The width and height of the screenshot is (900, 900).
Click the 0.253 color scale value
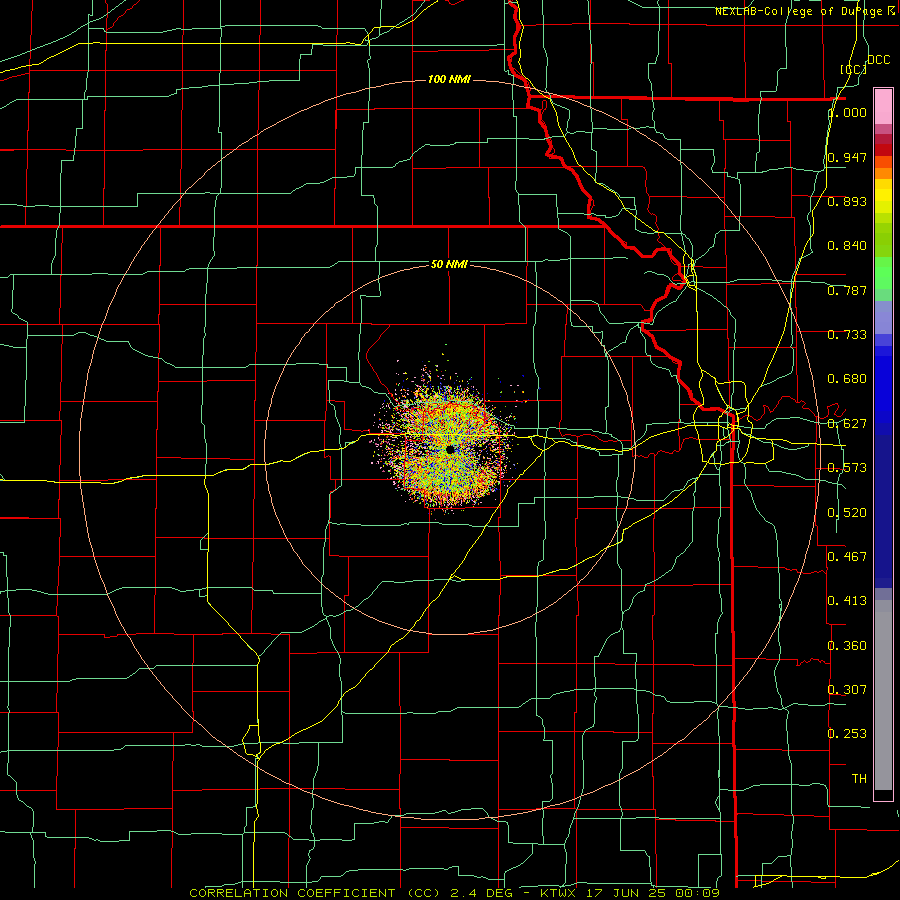tap(847, 734)
